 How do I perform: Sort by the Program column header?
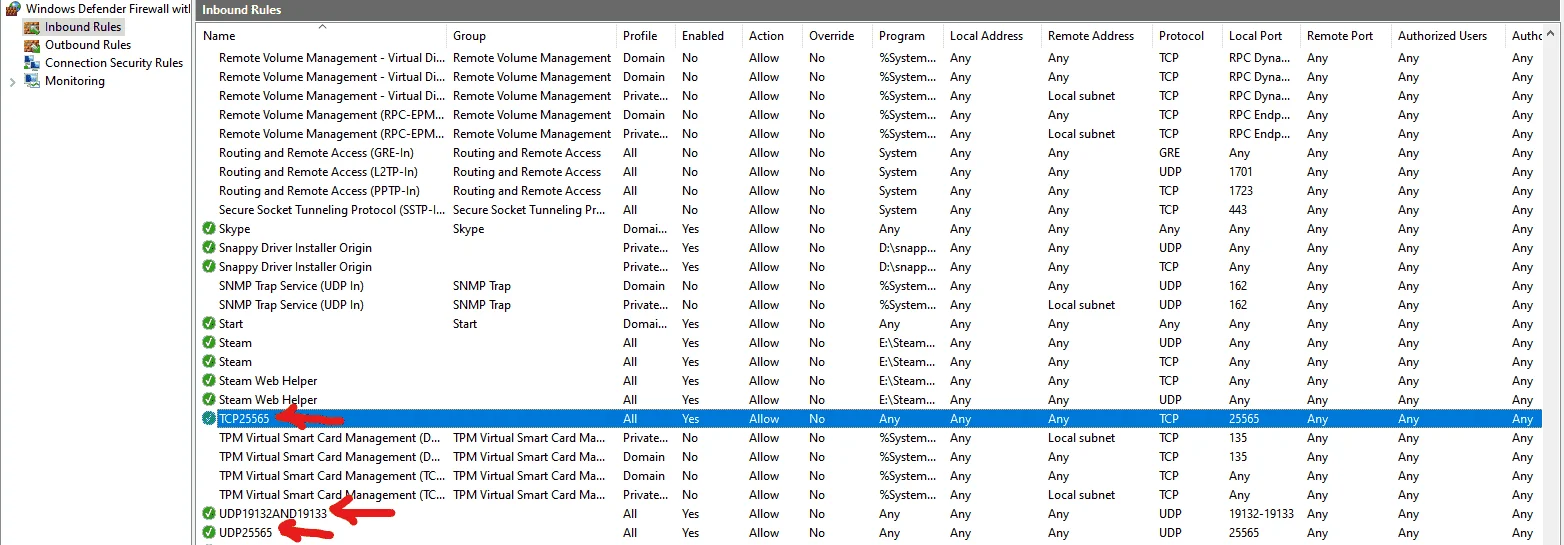(x=902, y=36)
